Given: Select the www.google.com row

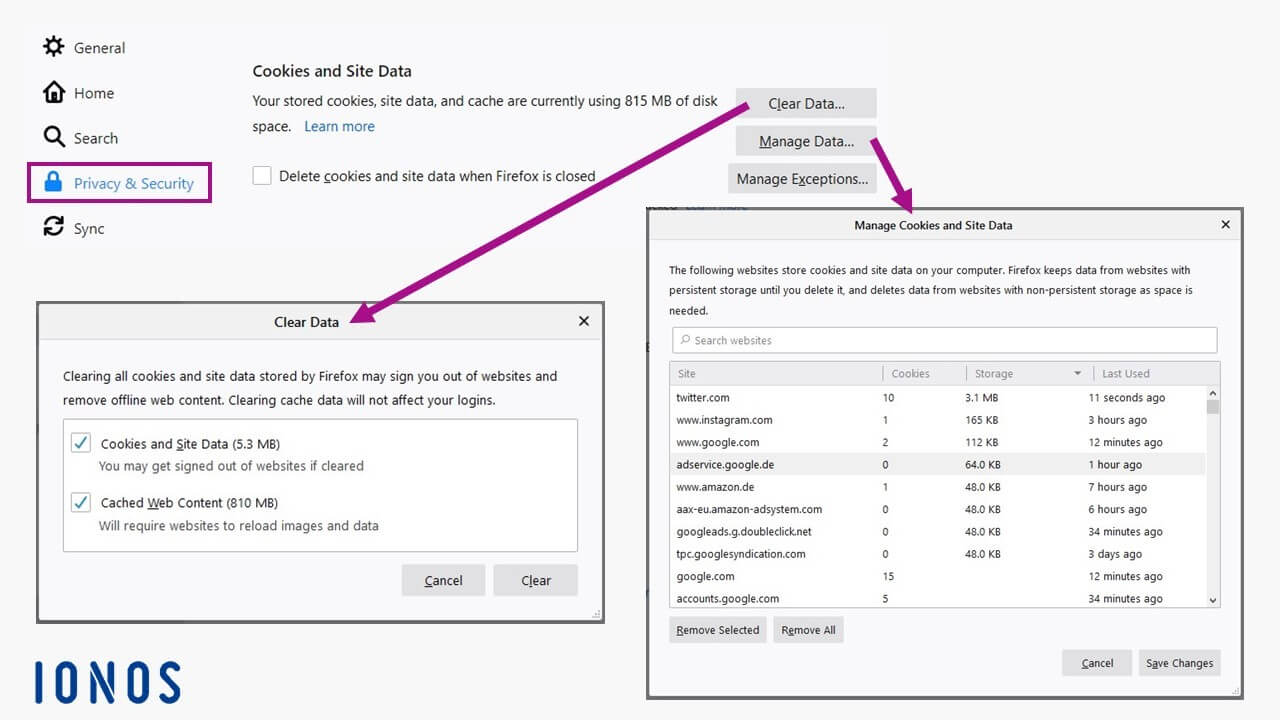Looking at the screenshot, I should pyautogui.click(x=938, y=442).
